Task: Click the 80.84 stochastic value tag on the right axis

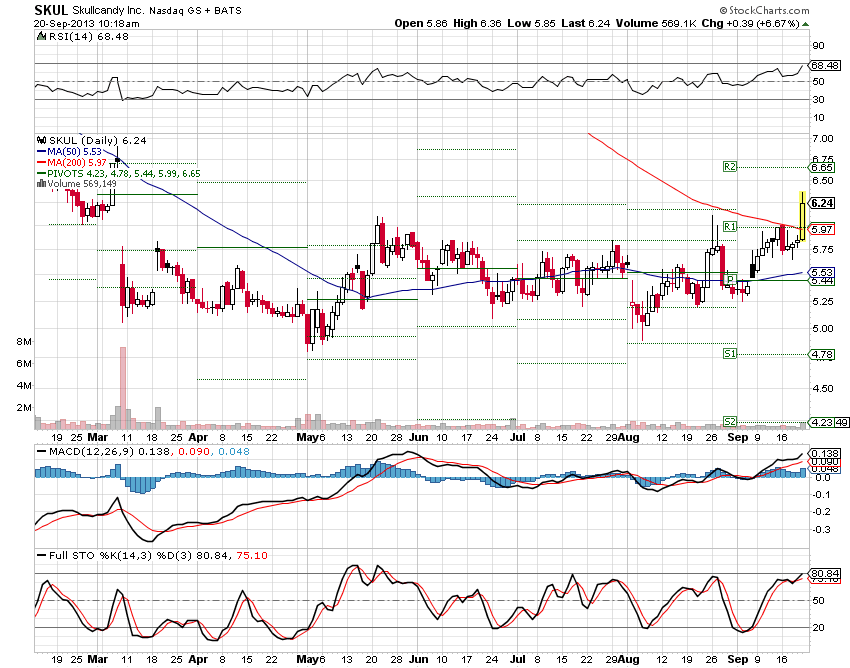Action: pos(825,573)
